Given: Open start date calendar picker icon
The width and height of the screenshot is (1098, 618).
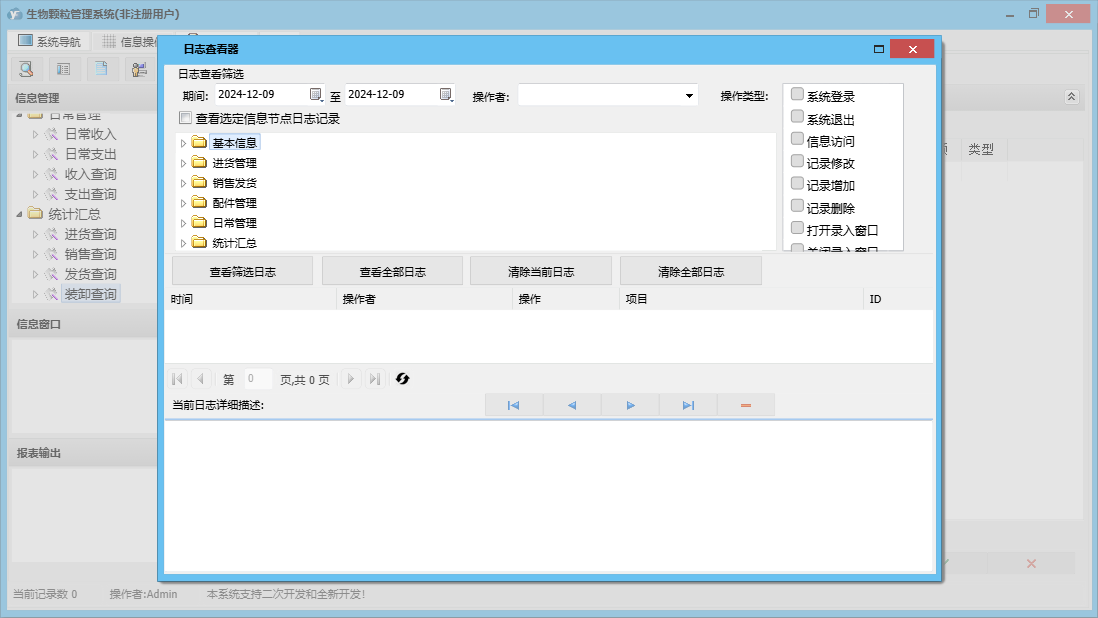Looking at the screenshot, I should [316, 94].
